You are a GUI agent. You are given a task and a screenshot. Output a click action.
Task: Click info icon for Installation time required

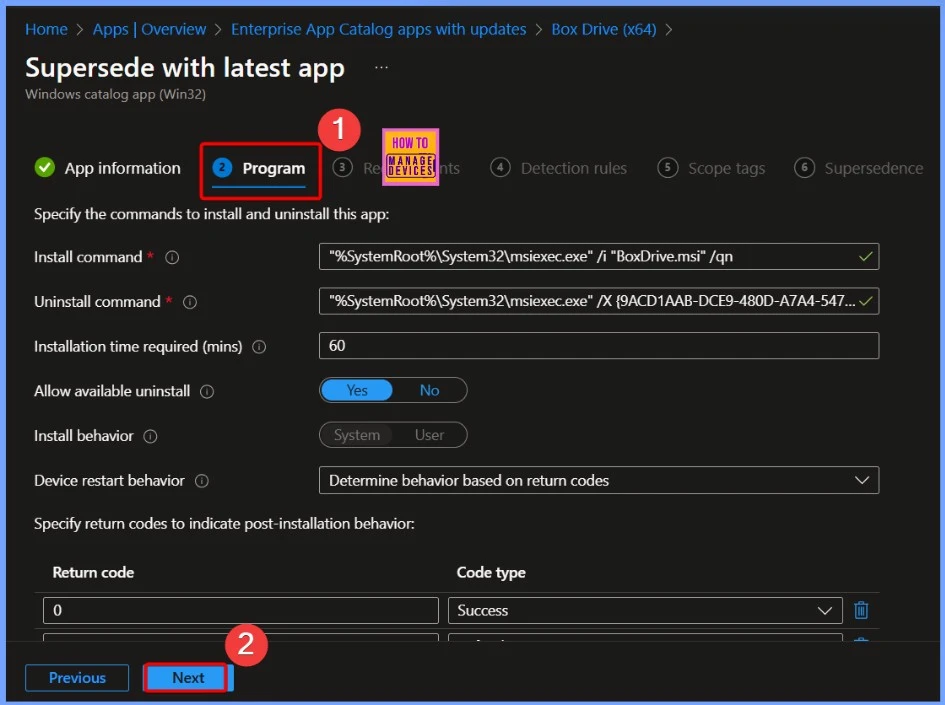[259, 347]
